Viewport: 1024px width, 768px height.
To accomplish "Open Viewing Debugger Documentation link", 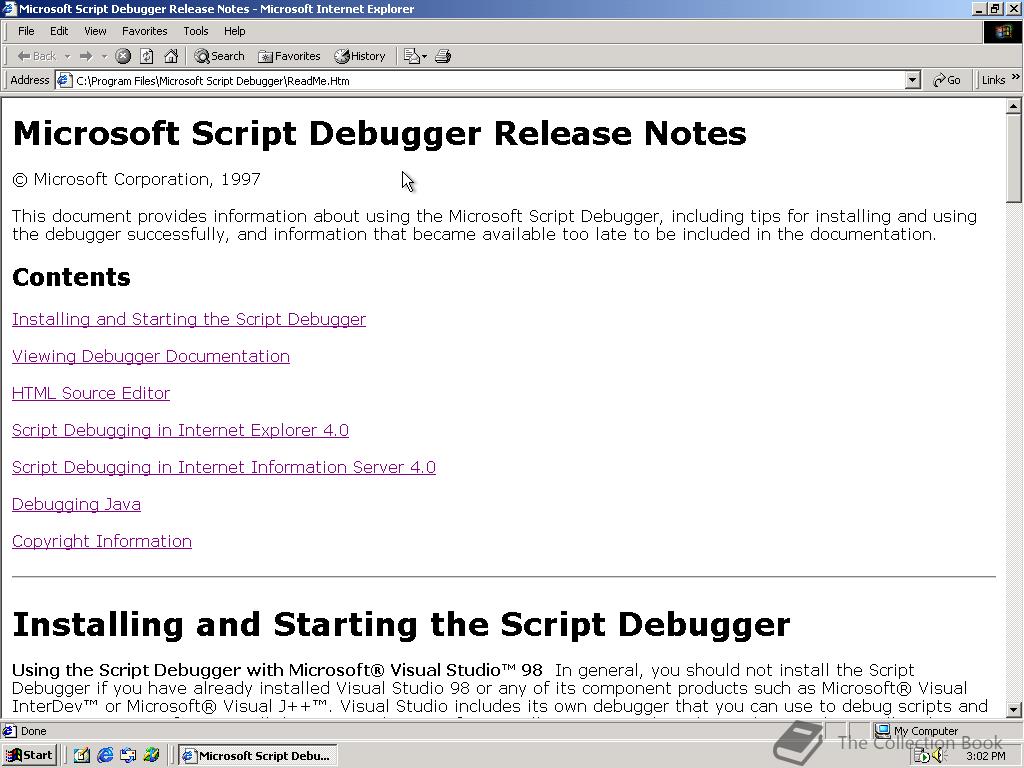I will 151,357.
